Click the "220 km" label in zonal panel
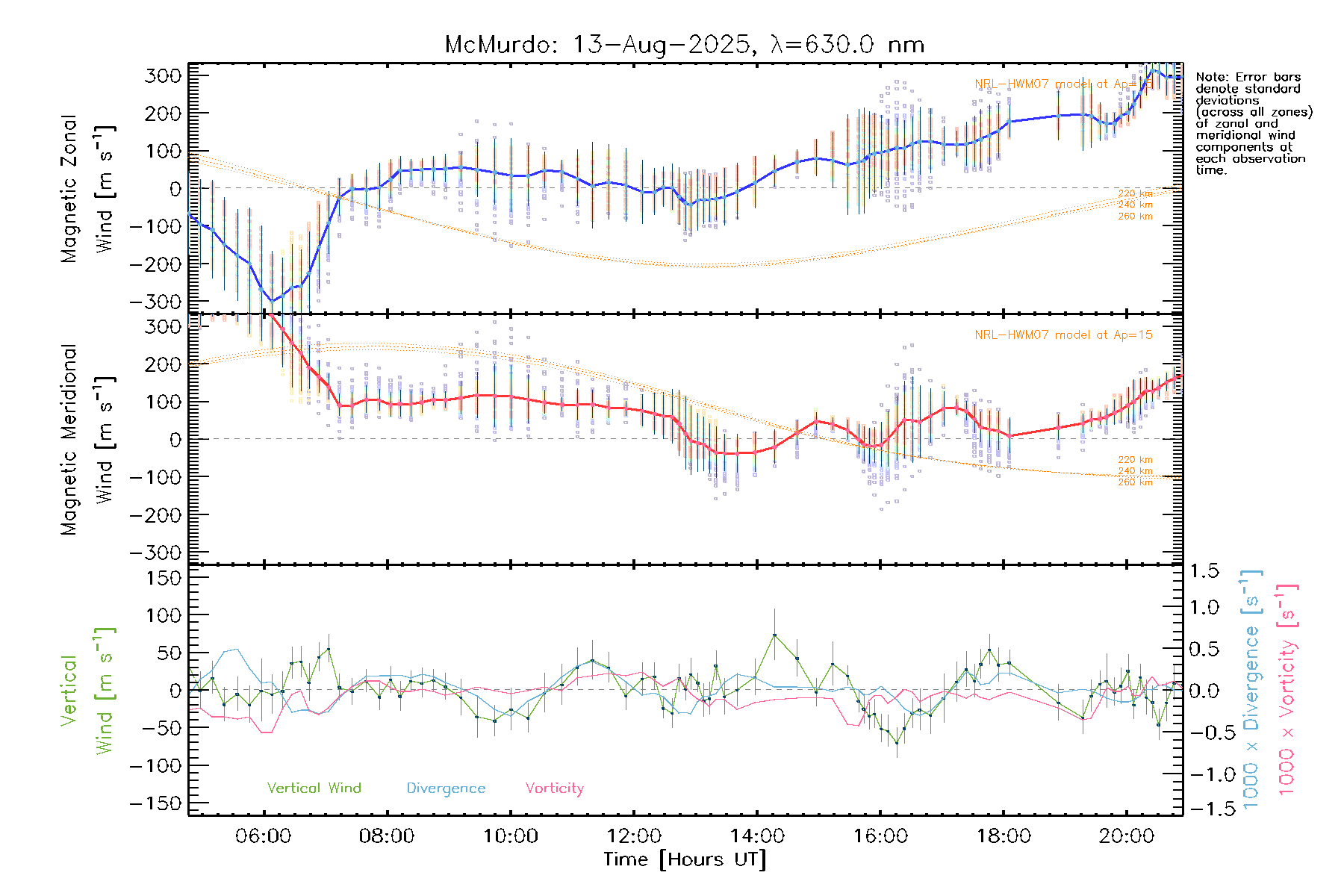The image size is (1344, 896). point(1135,193)
